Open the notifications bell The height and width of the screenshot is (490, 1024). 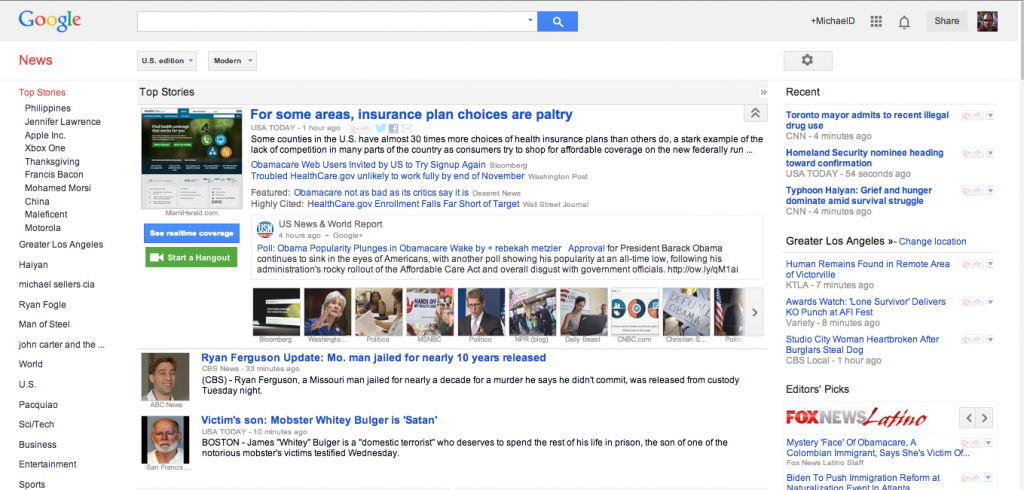pyautogui.click(x=904, y=21)
